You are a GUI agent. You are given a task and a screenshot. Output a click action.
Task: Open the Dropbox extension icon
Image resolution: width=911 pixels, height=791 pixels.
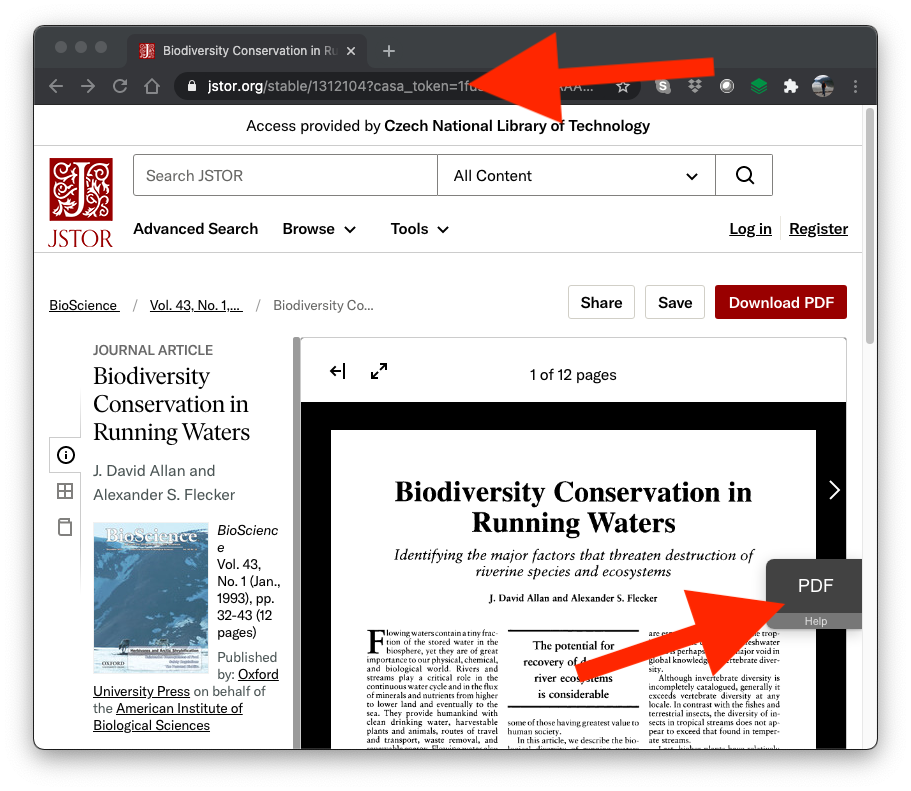click(695, 87)
